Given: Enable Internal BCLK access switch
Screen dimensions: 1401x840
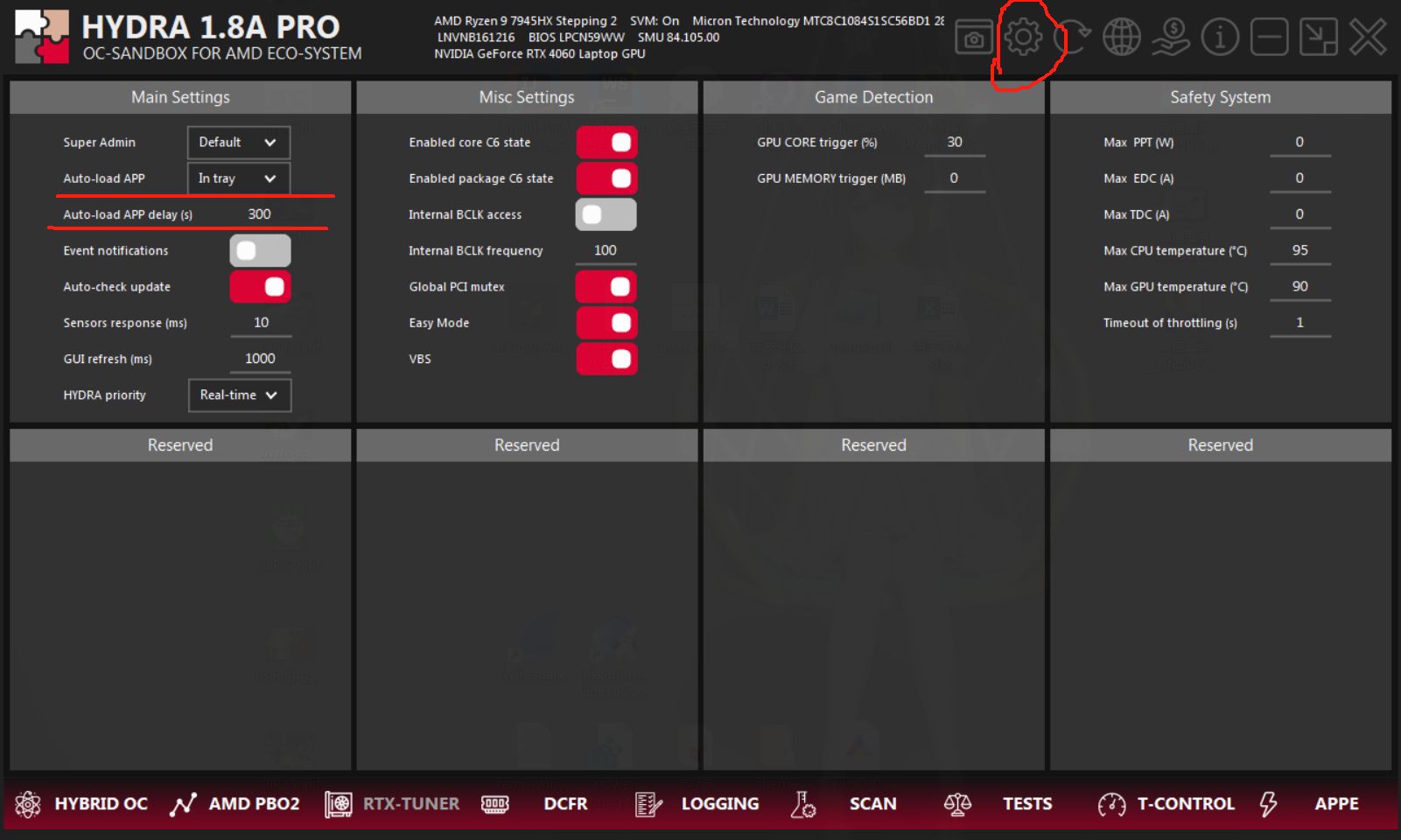Looking at the screenshot, I should point(606,214).
